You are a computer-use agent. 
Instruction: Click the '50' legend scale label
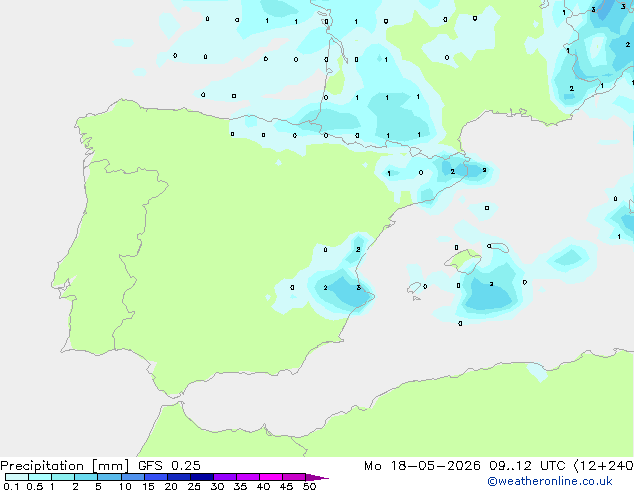point(310,486)
